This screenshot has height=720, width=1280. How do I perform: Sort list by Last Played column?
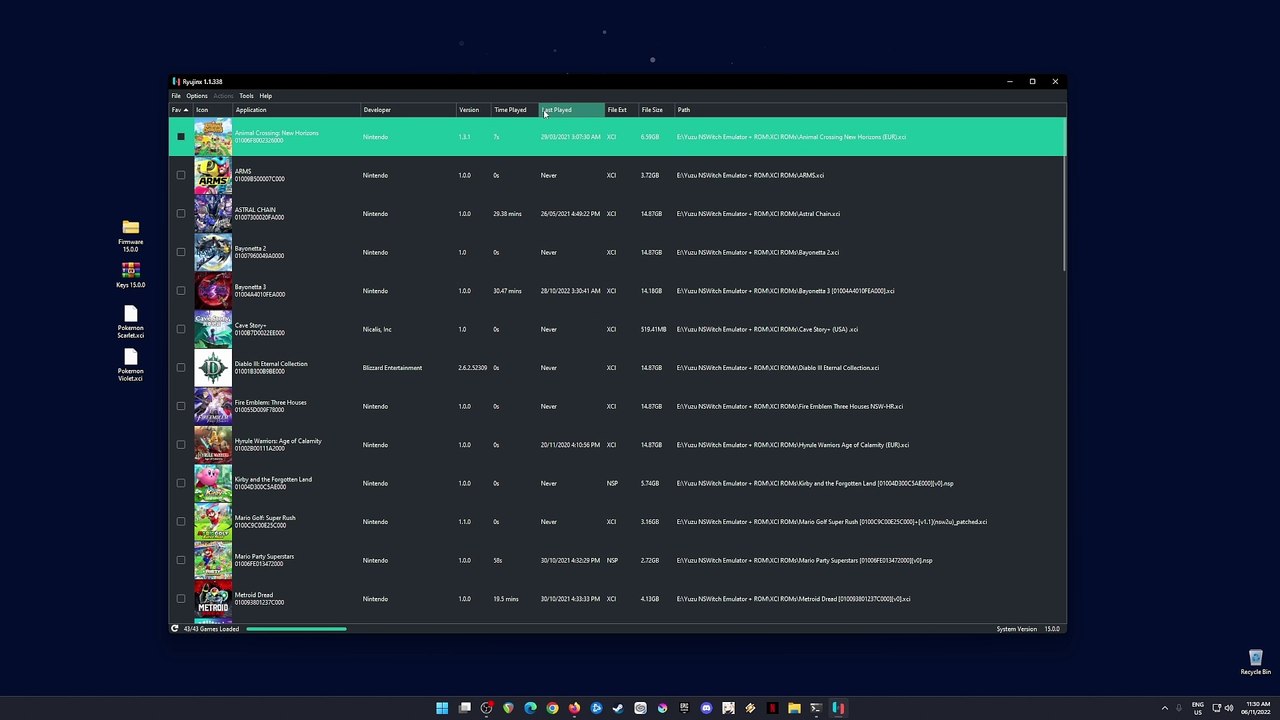click(x=572, y=110)
